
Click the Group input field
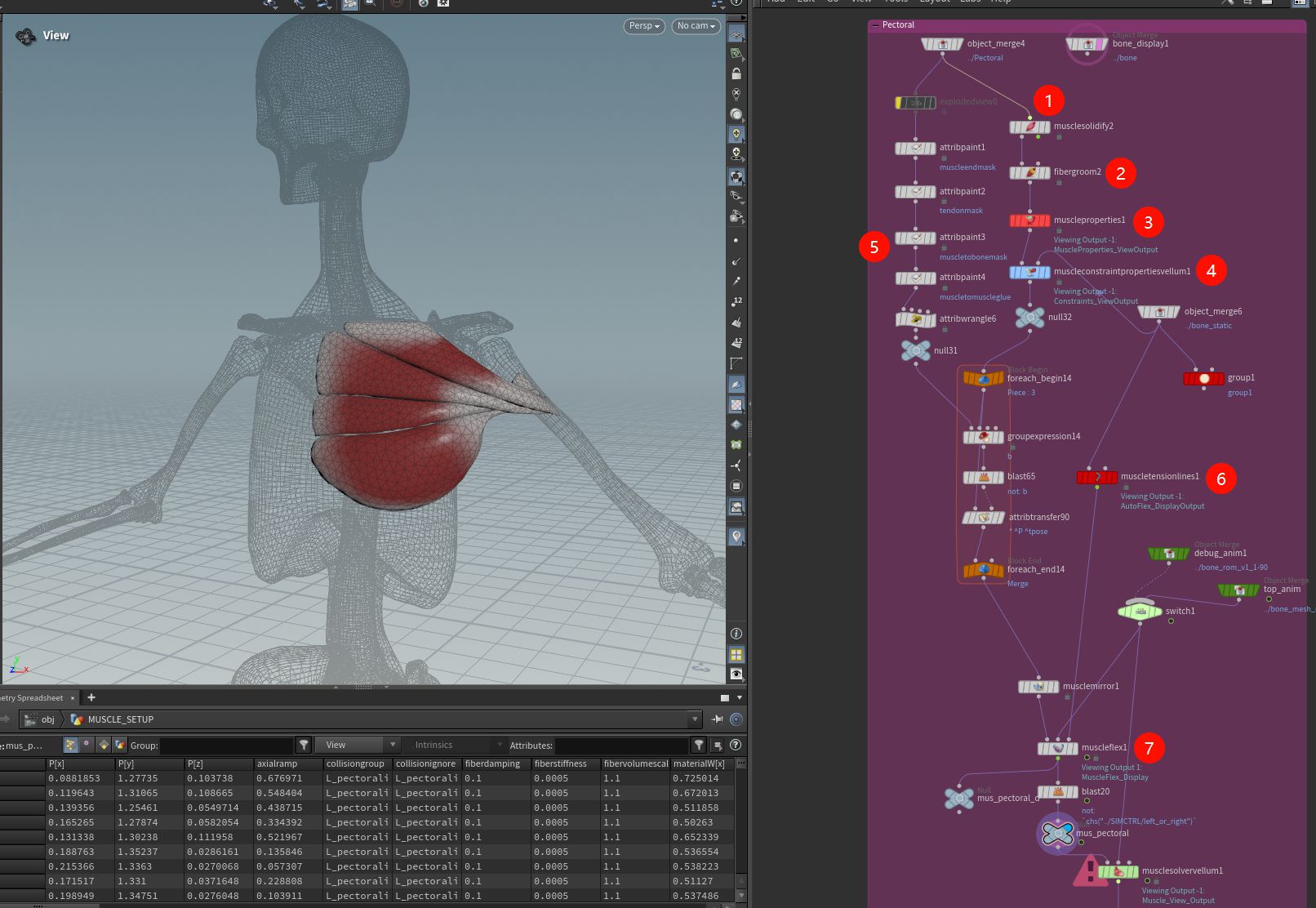click(226, 745)
